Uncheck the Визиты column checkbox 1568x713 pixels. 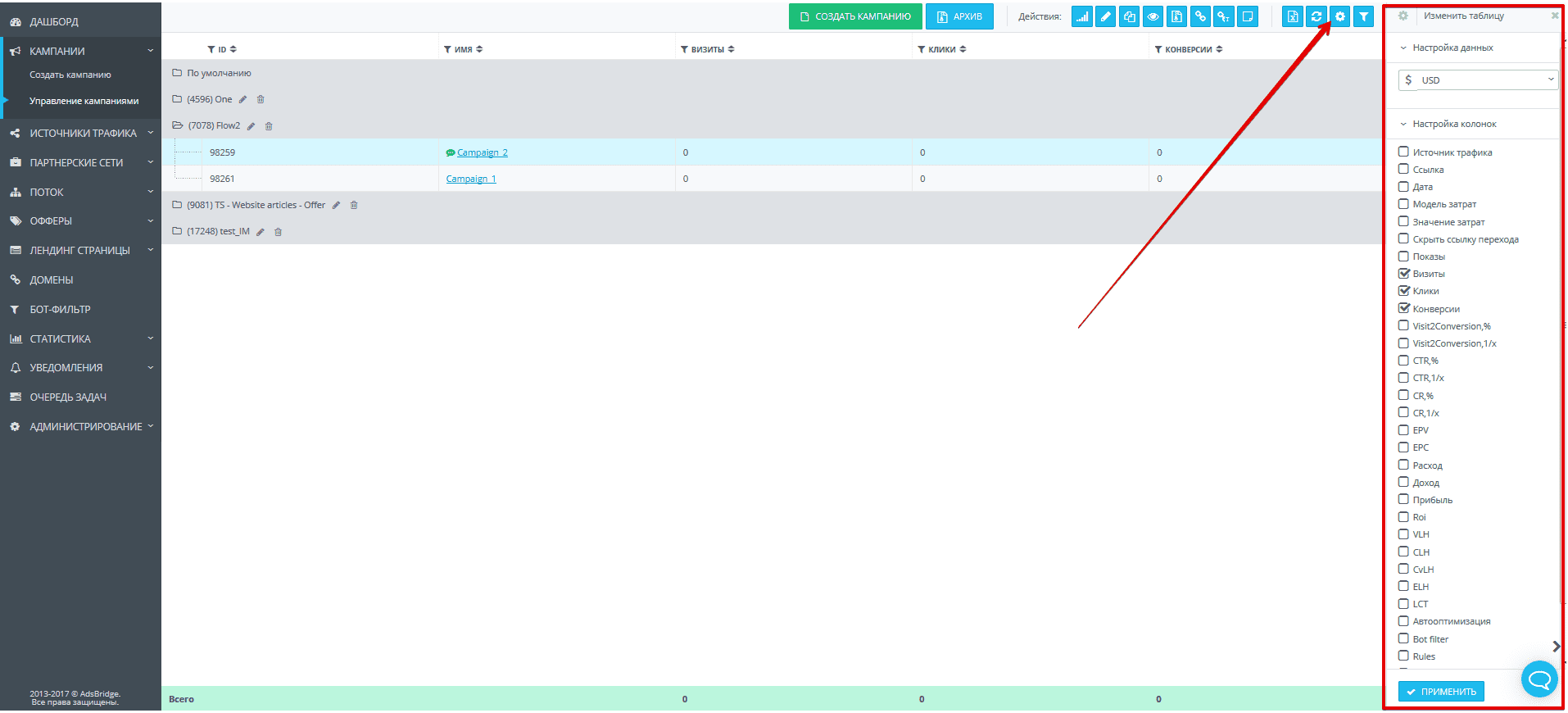tap(1403, 273)
